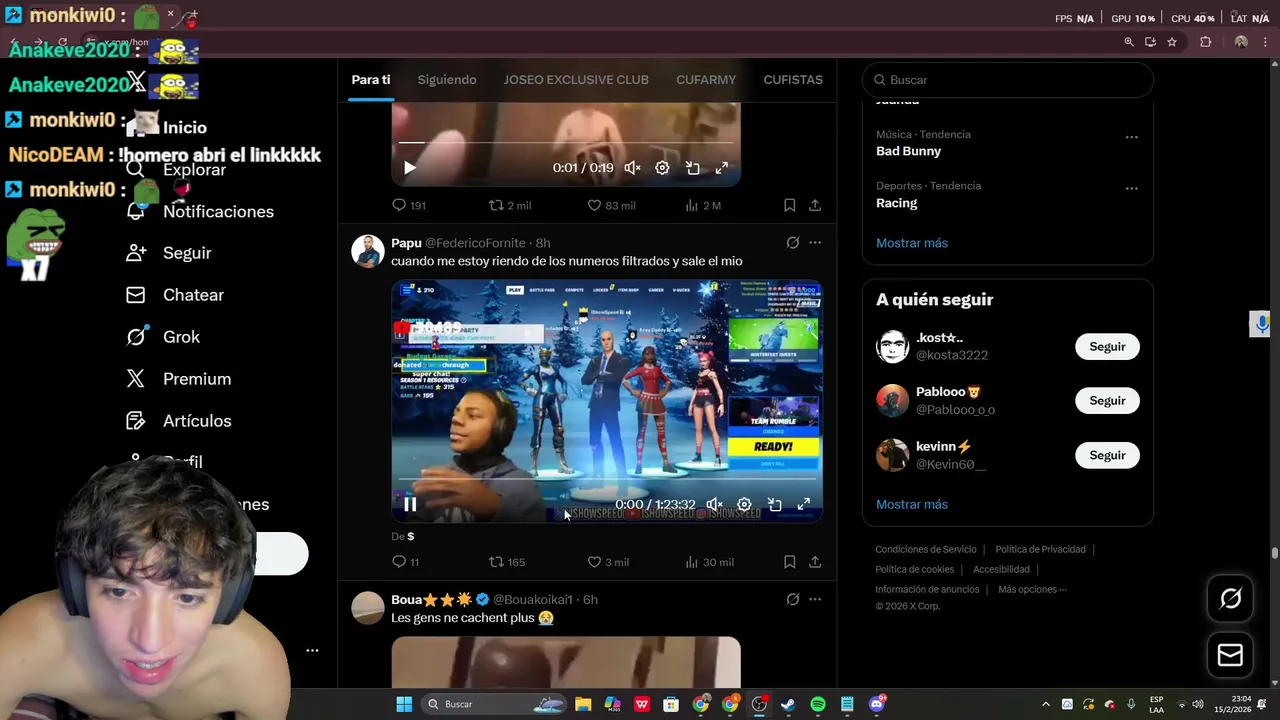Like the post with 83 mil likes

(610, 205)
